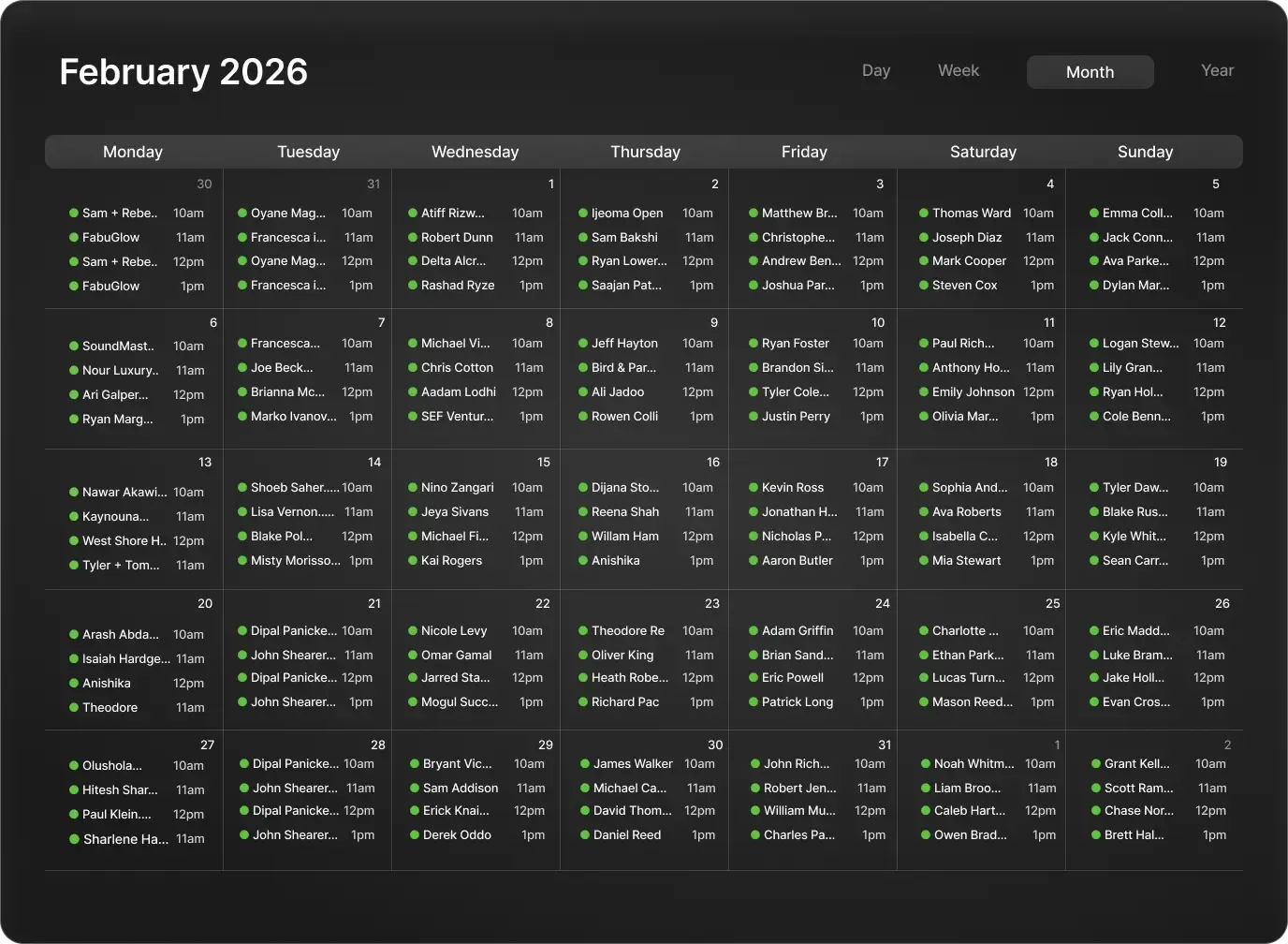Select the Sharlene Ha... event

pyautogui.click(x=136, y=839)
